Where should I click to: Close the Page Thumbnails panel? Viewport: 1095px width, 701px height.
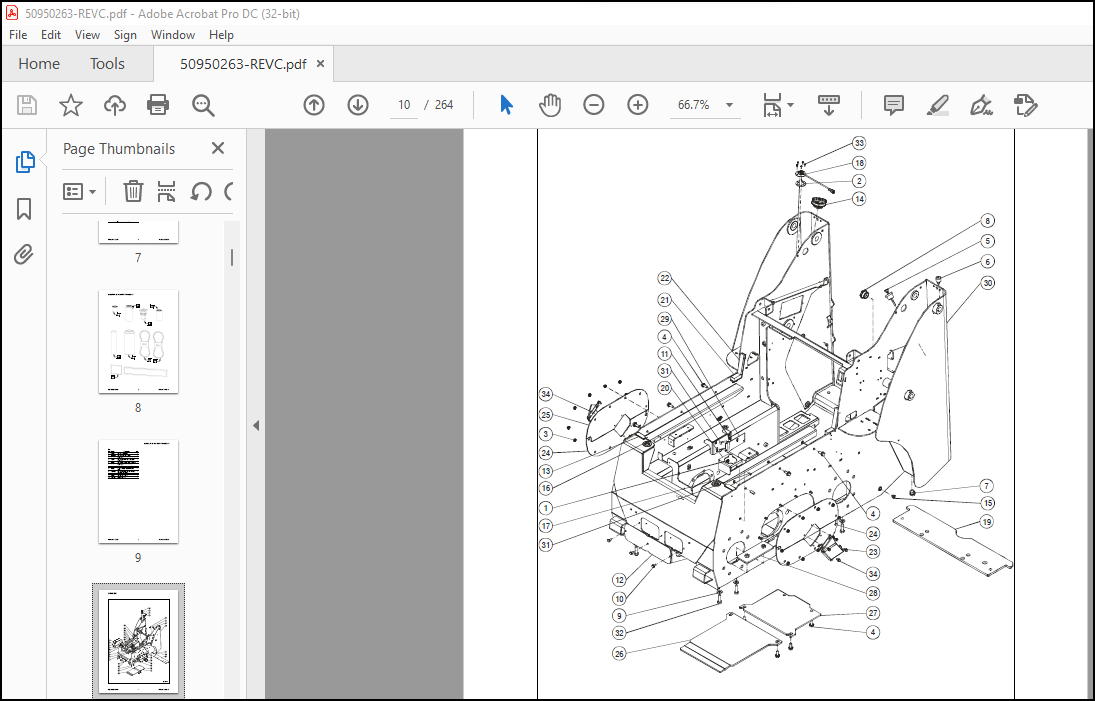tap(218, 148)
